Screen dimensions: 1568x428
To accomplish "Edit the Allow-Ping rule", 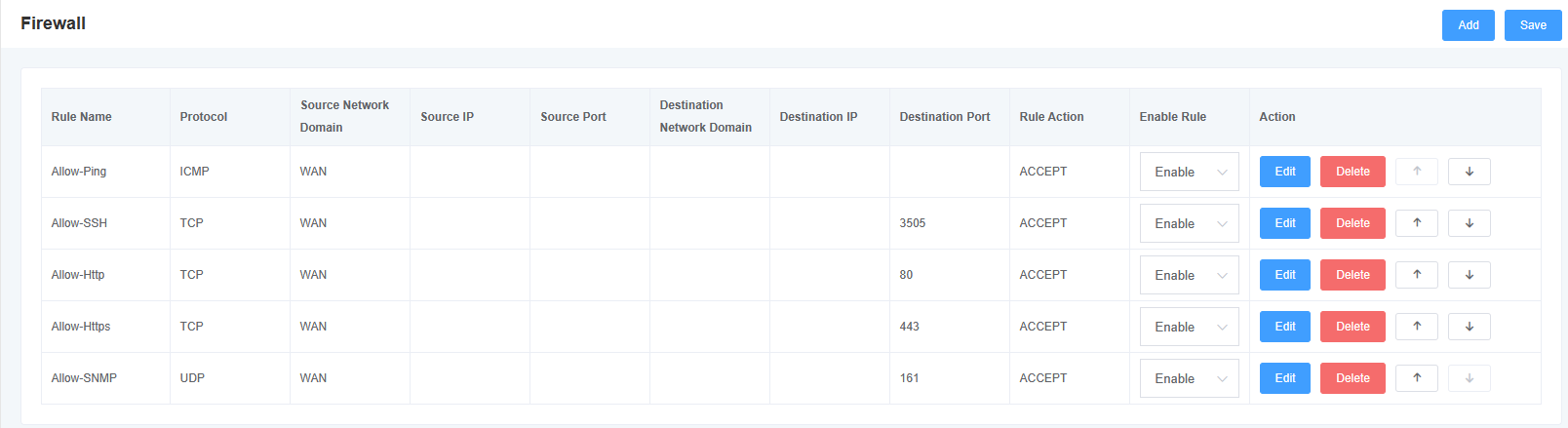I will [1285, 172].
